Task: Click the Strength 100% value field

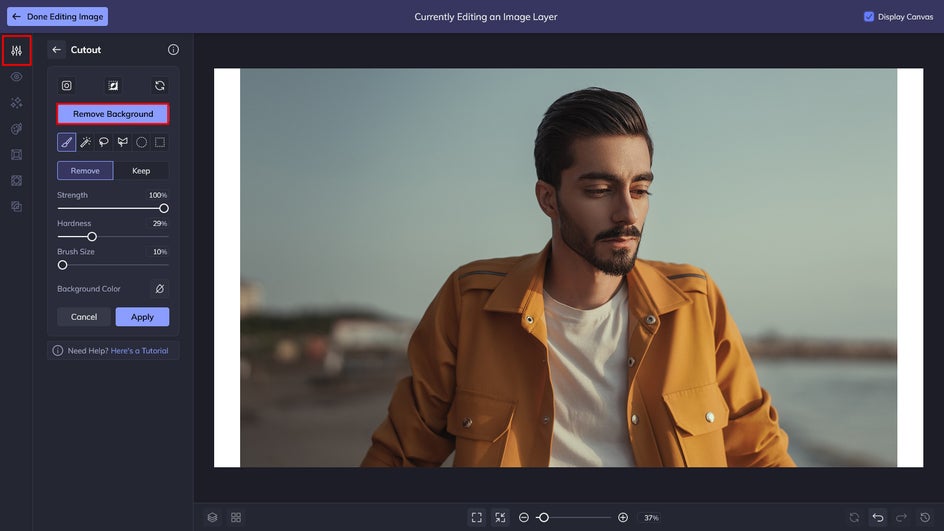Action: 158,195
